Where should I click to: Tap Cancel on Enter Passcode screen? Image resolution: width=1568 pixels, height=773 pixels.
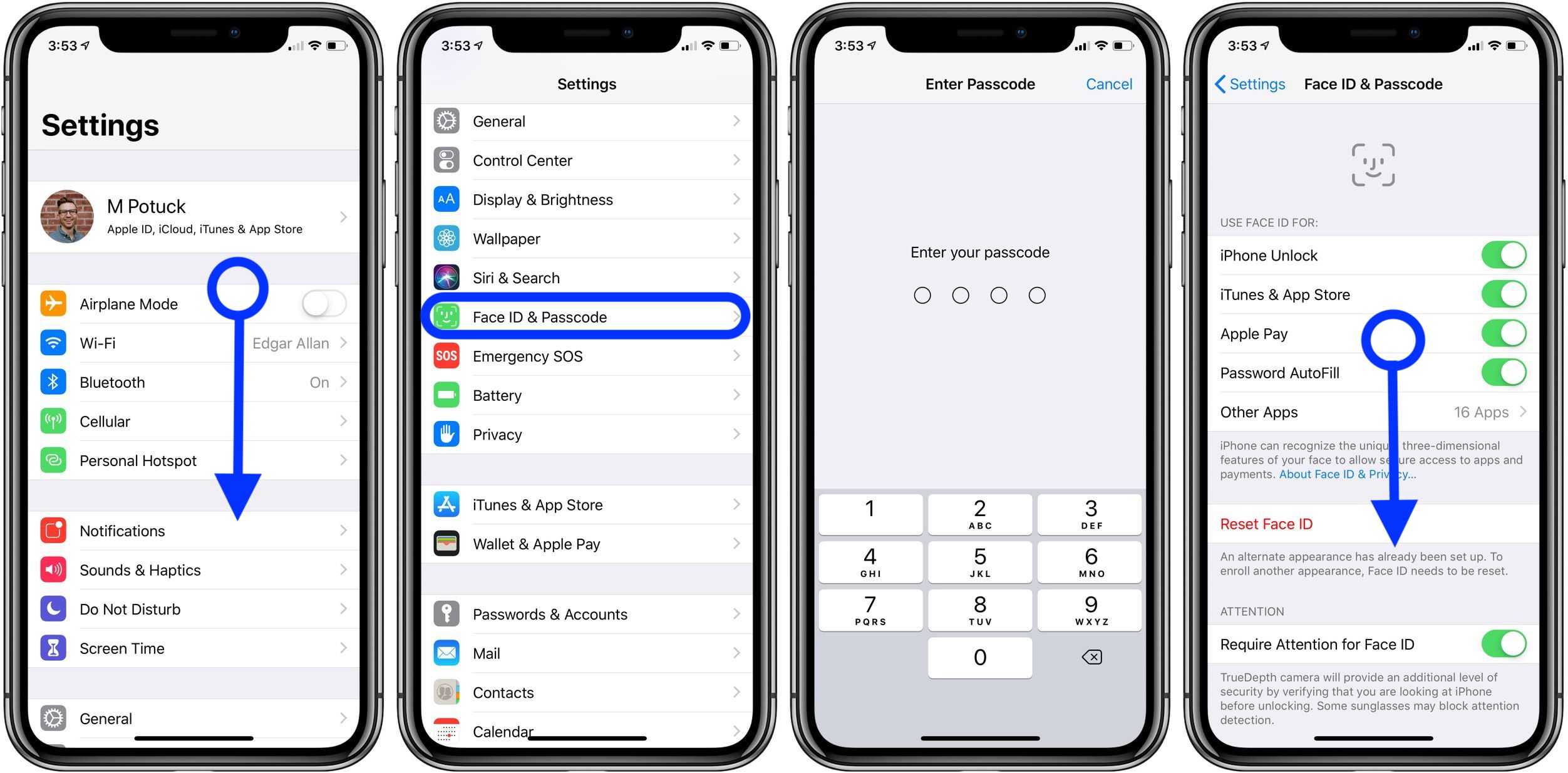coord(1109,84)
